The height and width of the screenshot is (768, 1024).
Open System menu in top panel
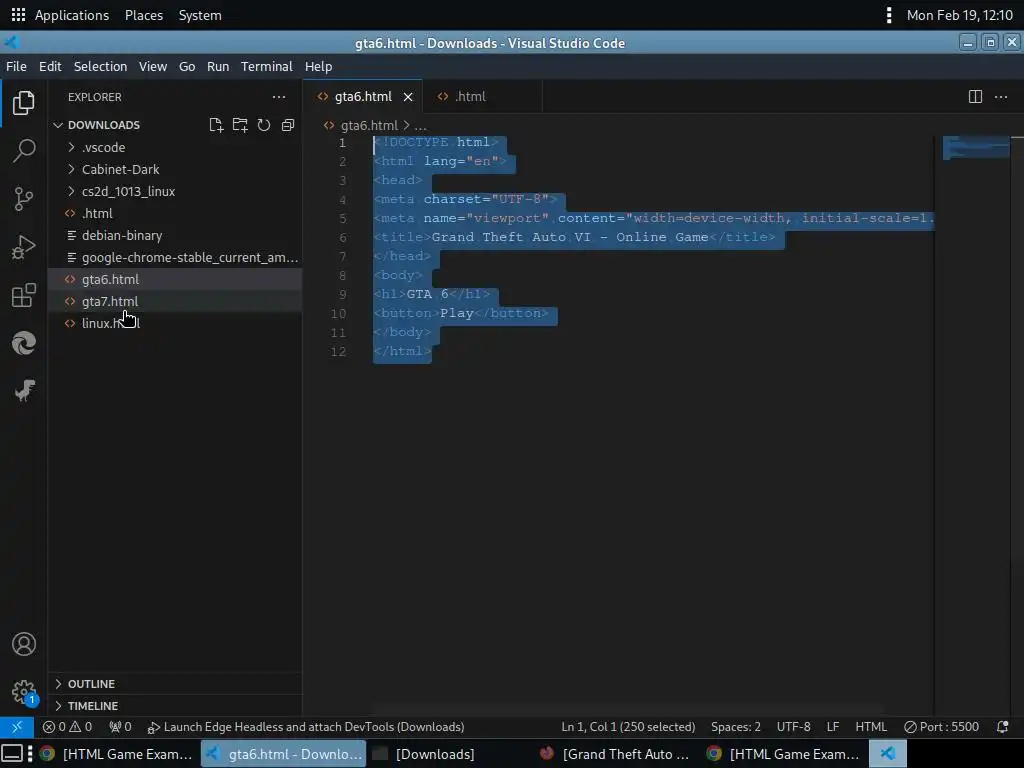tap(200, 15)
